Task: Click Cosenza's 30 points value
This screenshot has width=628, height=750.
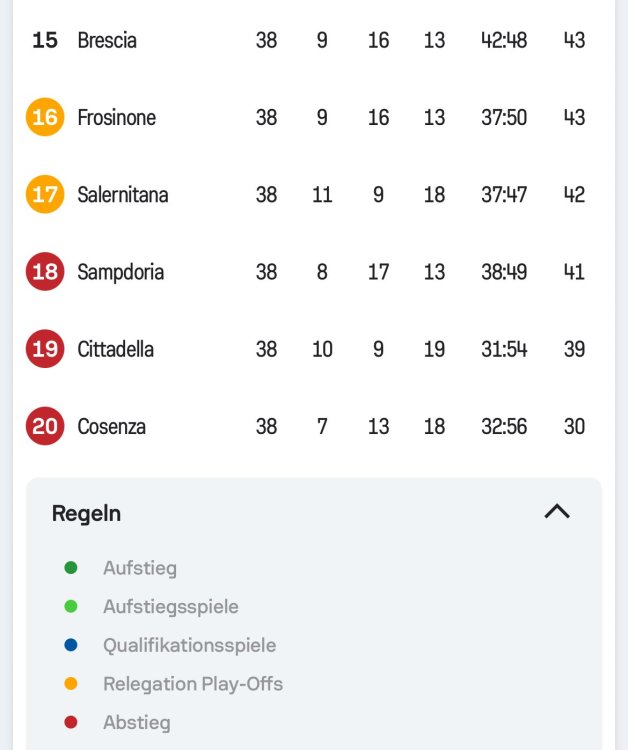Action: click(574, 426)
